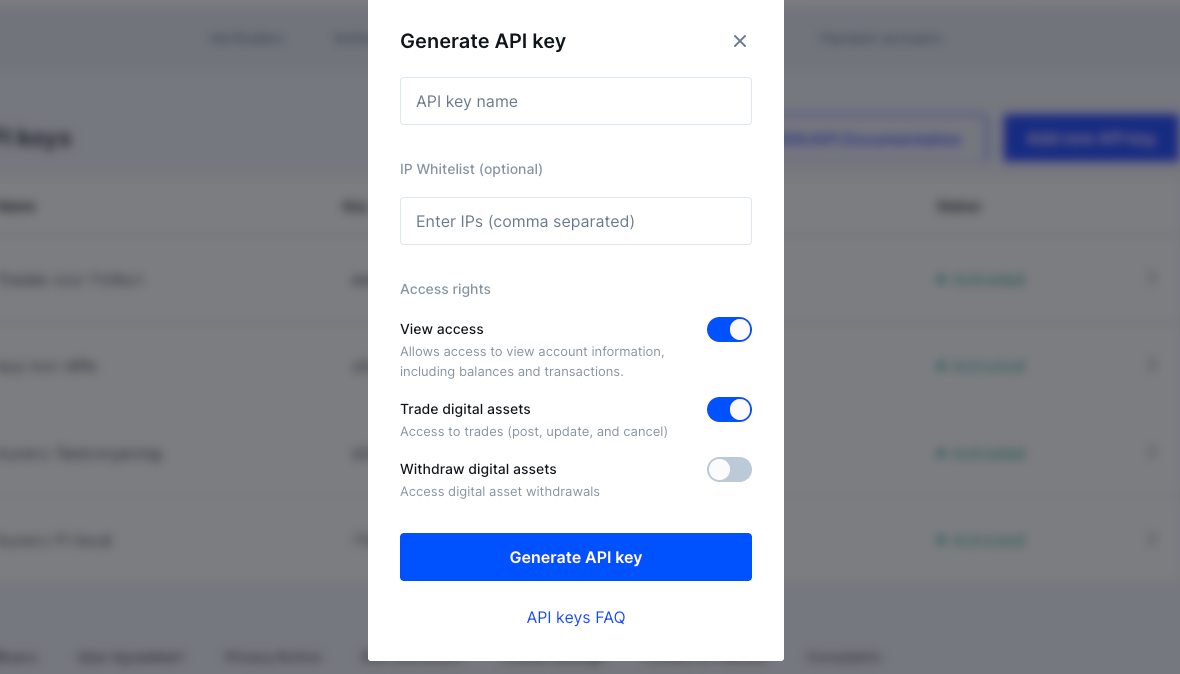Viewport: 1180px width, 674px height.
Task: Focus the API key name input field
Action: pyautogui.click(x=576, y=101)
